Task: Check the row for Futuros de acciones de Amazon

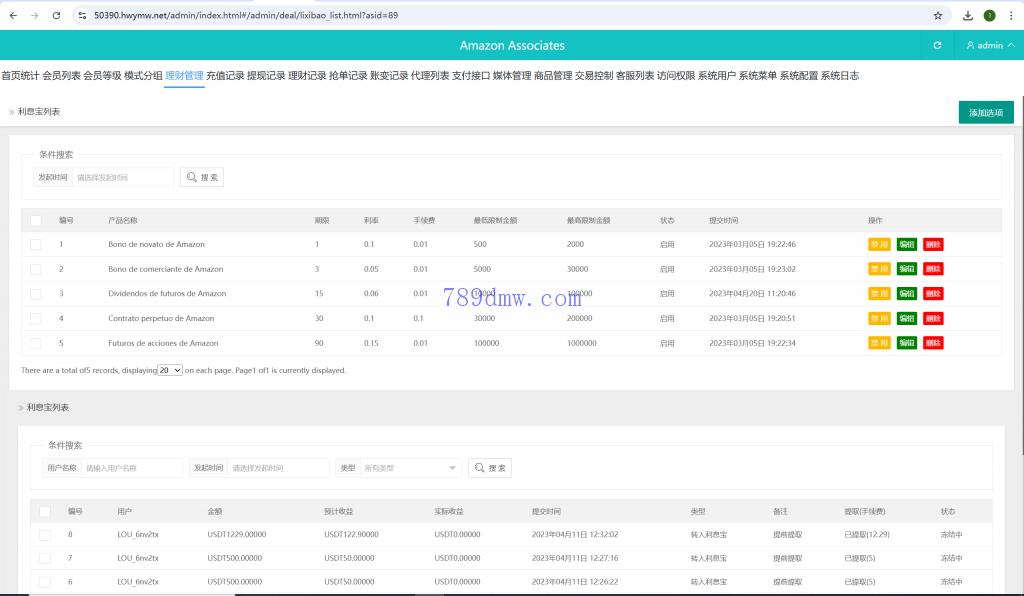Action: 36,343
